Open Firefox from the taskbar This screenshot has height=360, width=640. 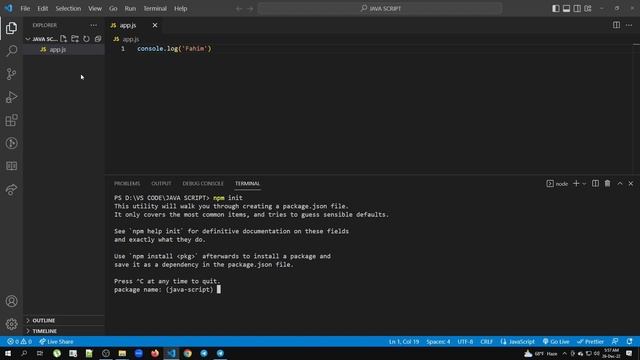tap(155, 353)
